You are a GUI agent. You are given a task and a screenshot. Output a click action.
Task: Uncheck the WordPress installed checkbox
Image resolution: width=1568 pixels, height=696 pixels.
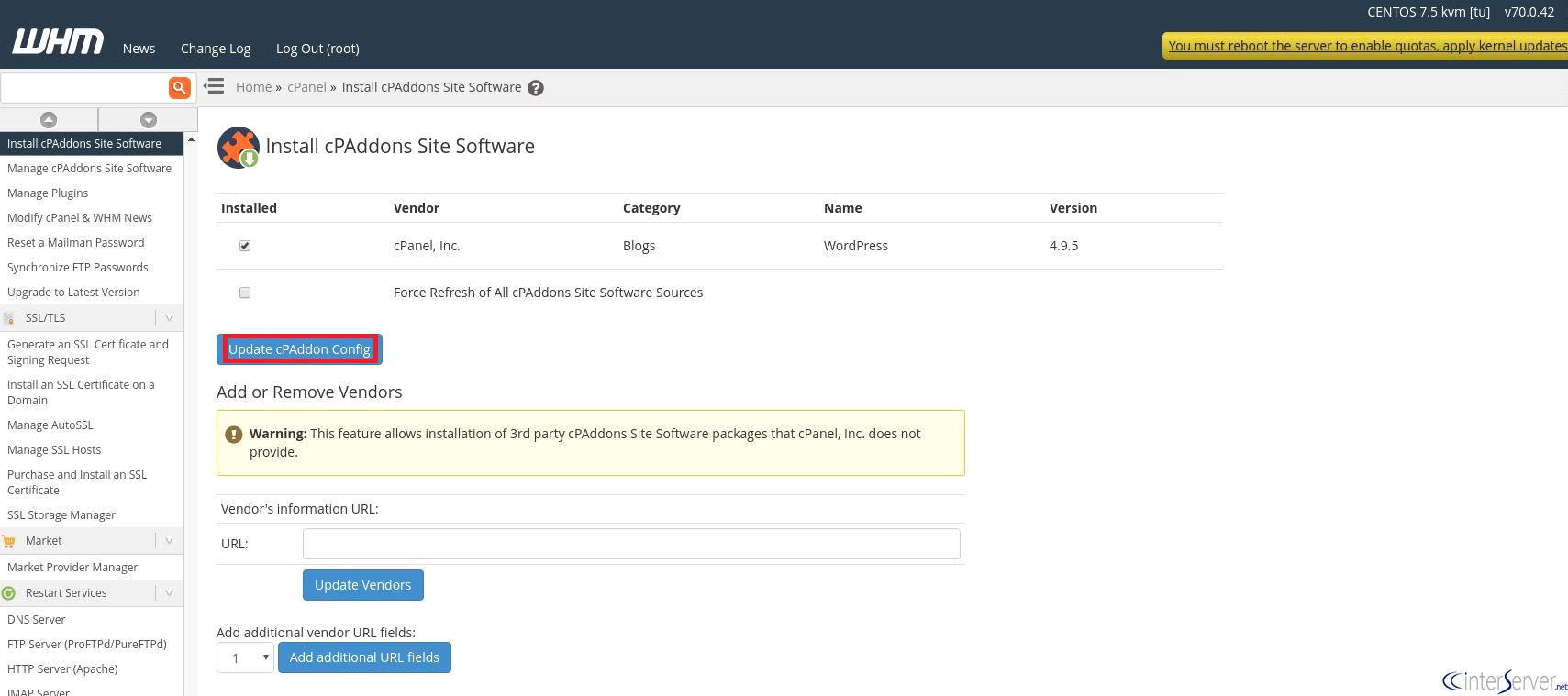coord(245,246)
